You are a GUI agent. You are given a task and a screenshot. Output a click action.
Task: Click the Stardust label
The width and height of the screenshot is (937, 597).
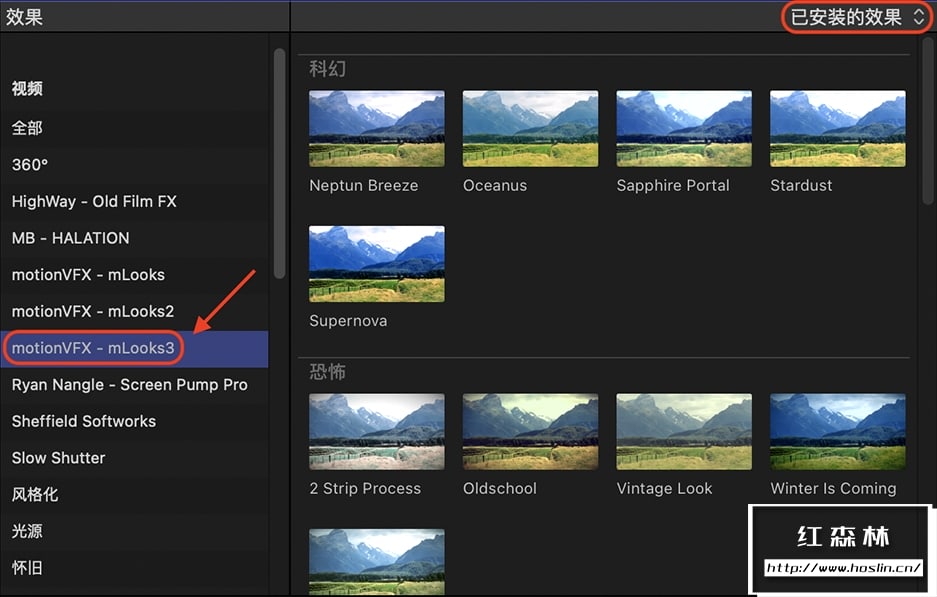coord(801,185)
